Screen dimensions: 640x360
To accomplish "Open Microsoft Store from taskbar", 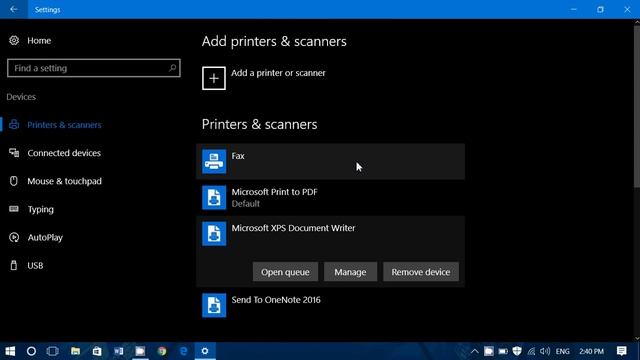I will 97,351.
